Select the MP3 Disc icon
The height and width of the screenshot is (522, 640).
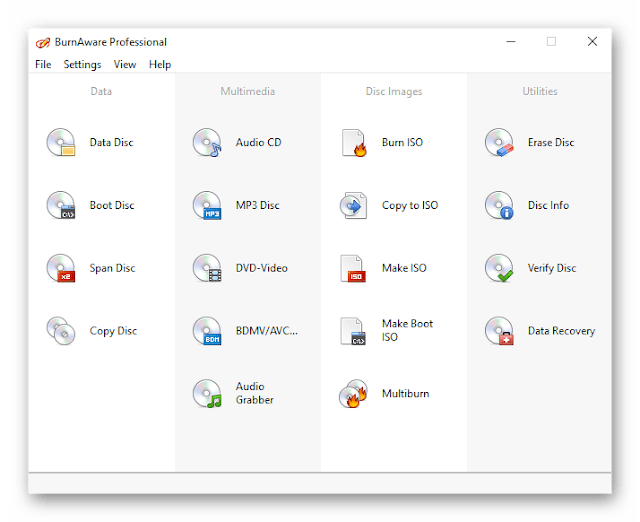pyautogui.click(x=207, y=205)
